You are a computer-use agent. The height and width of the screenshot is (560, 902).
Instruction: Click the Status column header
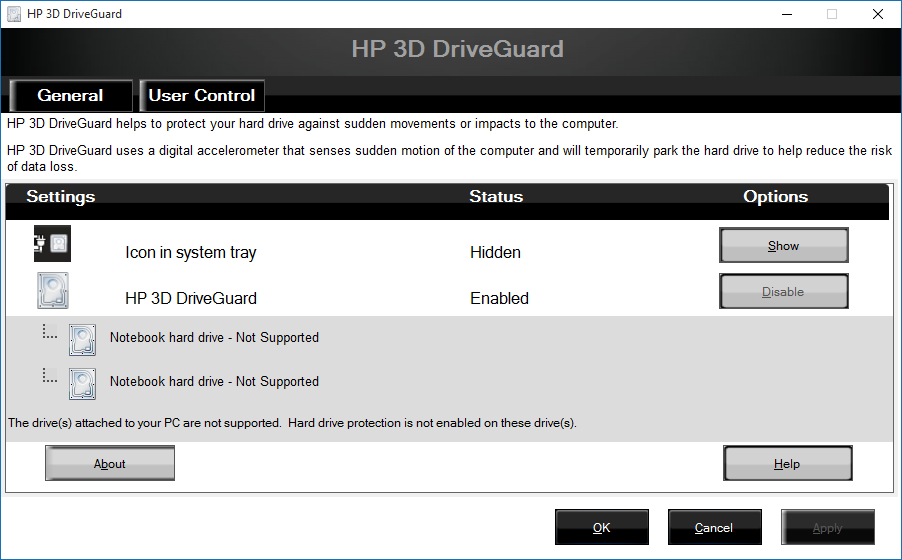[x=496, y=196]
